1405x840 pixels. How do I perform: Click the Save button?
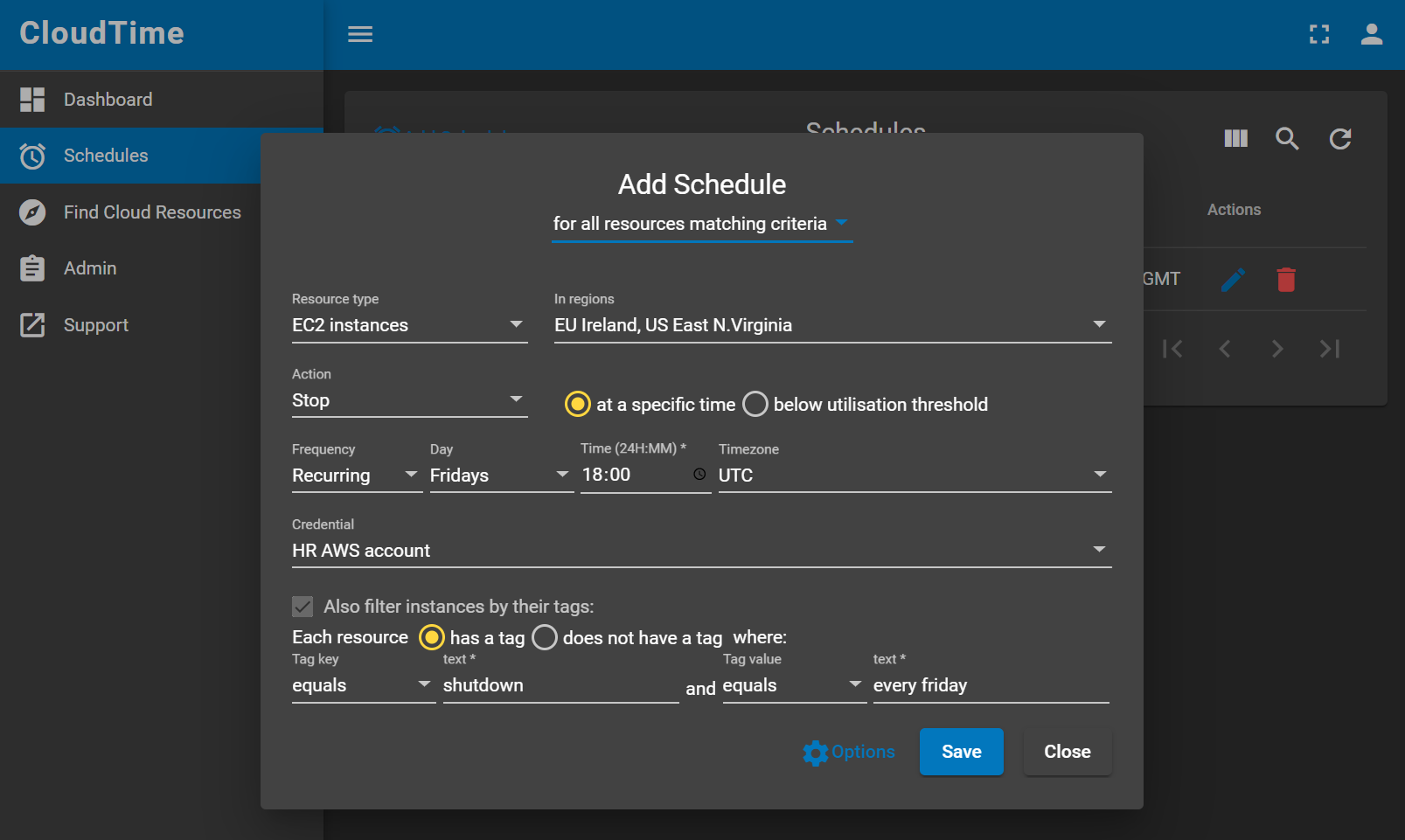click(961, 752)
